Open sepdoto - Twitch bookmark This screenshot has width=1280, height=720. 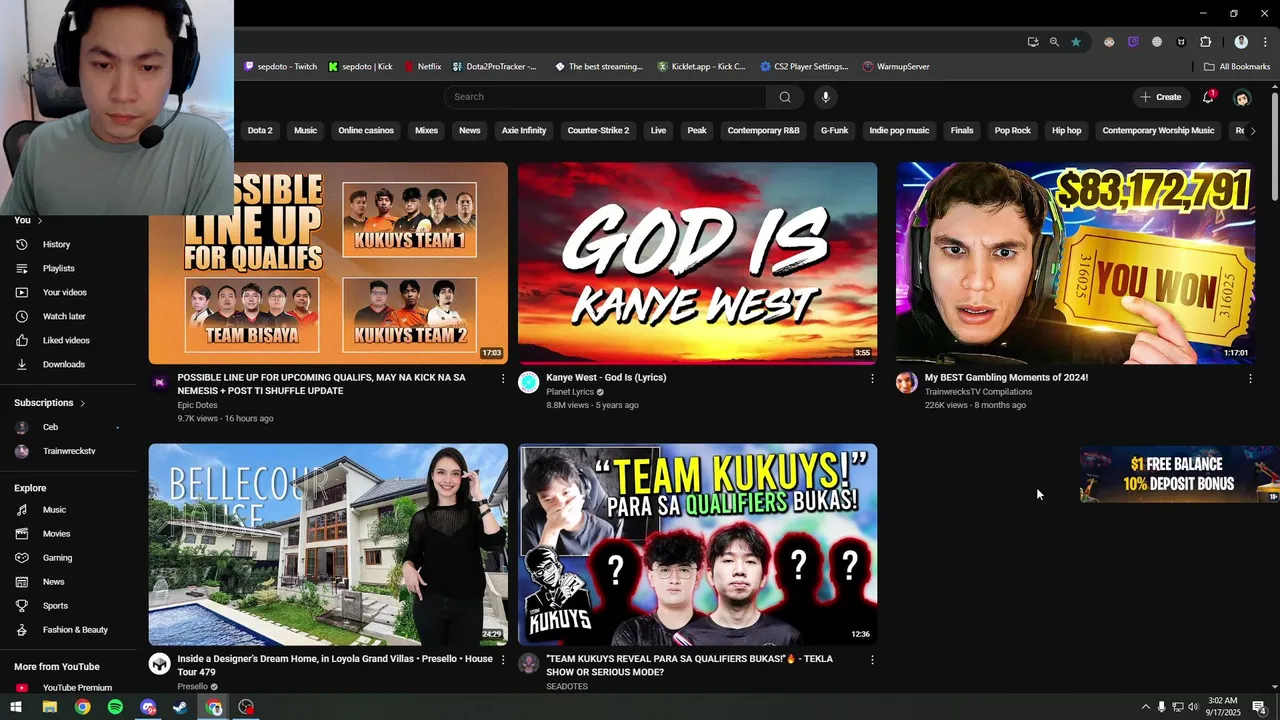tap(280, 67)
